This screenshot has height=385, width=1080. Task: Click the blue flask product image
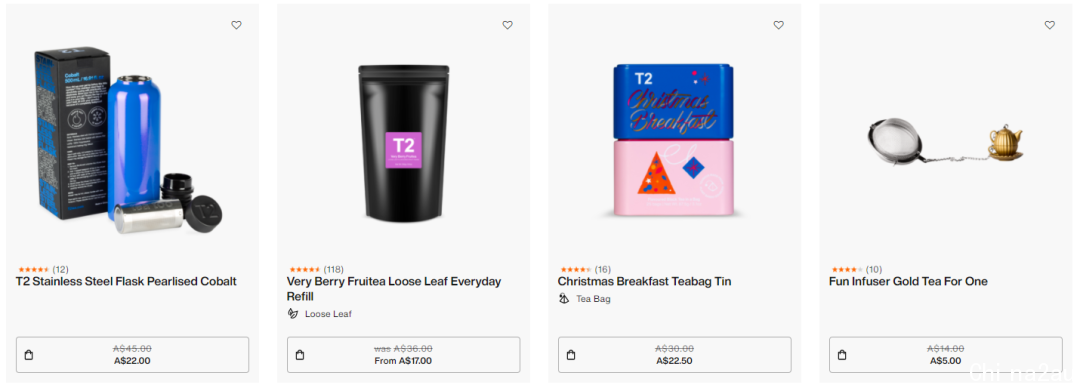132,141
